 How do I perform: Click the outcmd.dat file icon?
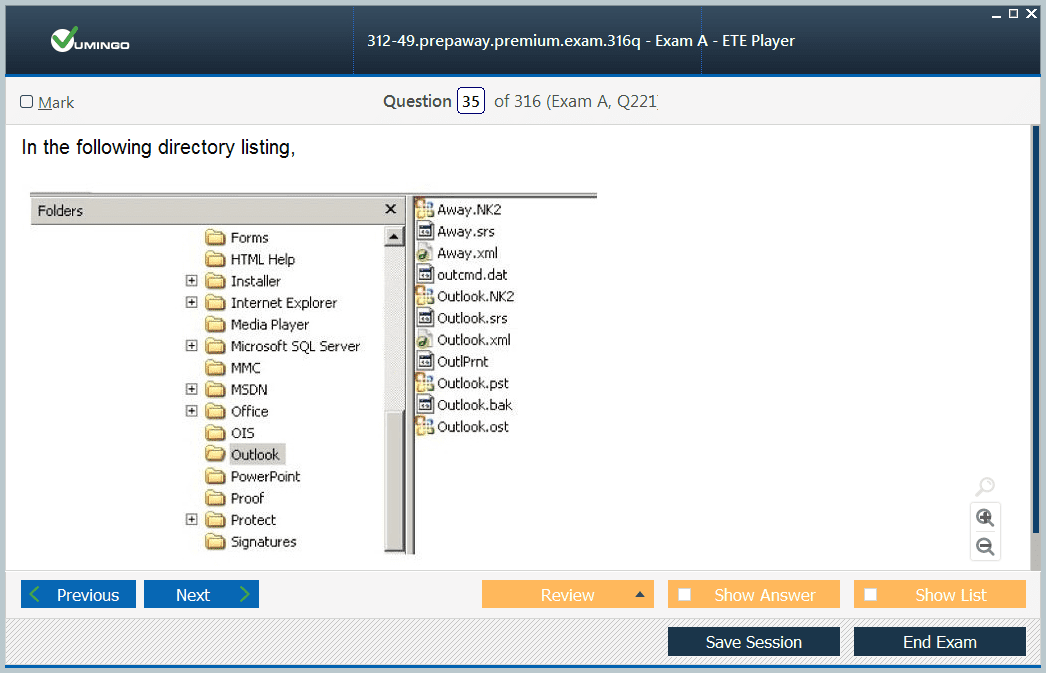click(x=425, y=274)
